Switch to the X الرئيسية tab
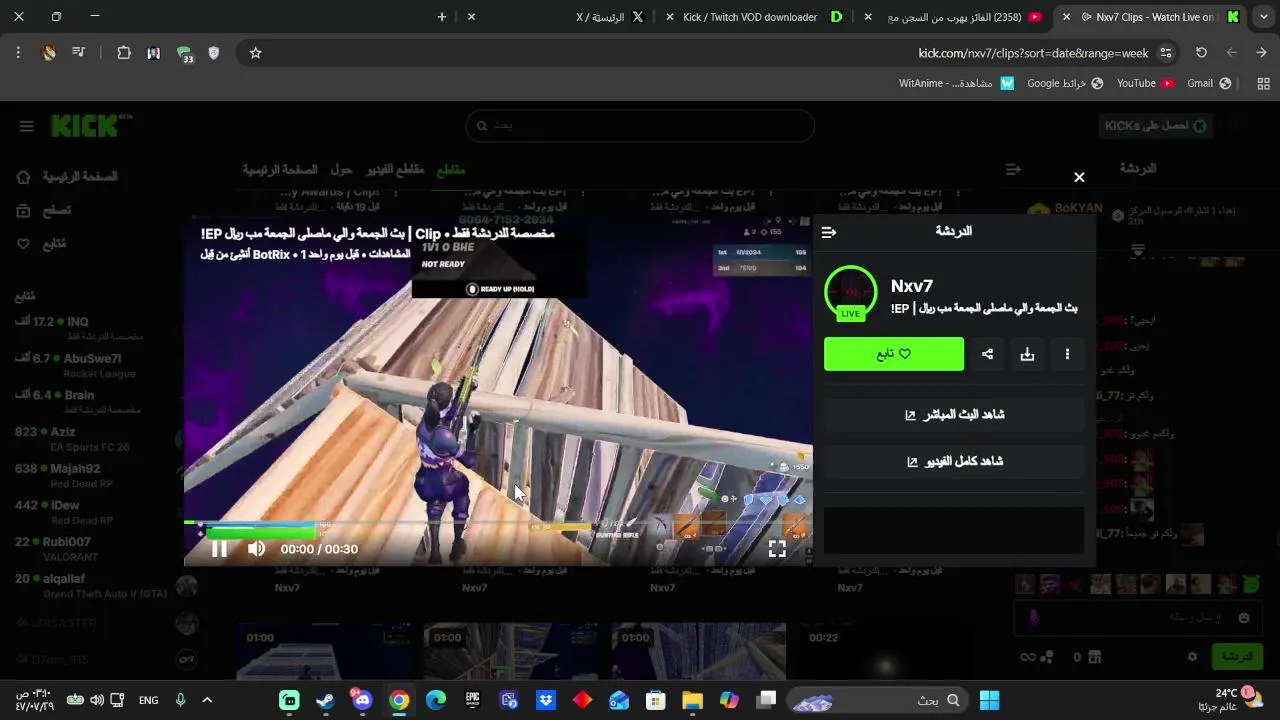This screenshot has height=720, width=1280. pos(610,17)
